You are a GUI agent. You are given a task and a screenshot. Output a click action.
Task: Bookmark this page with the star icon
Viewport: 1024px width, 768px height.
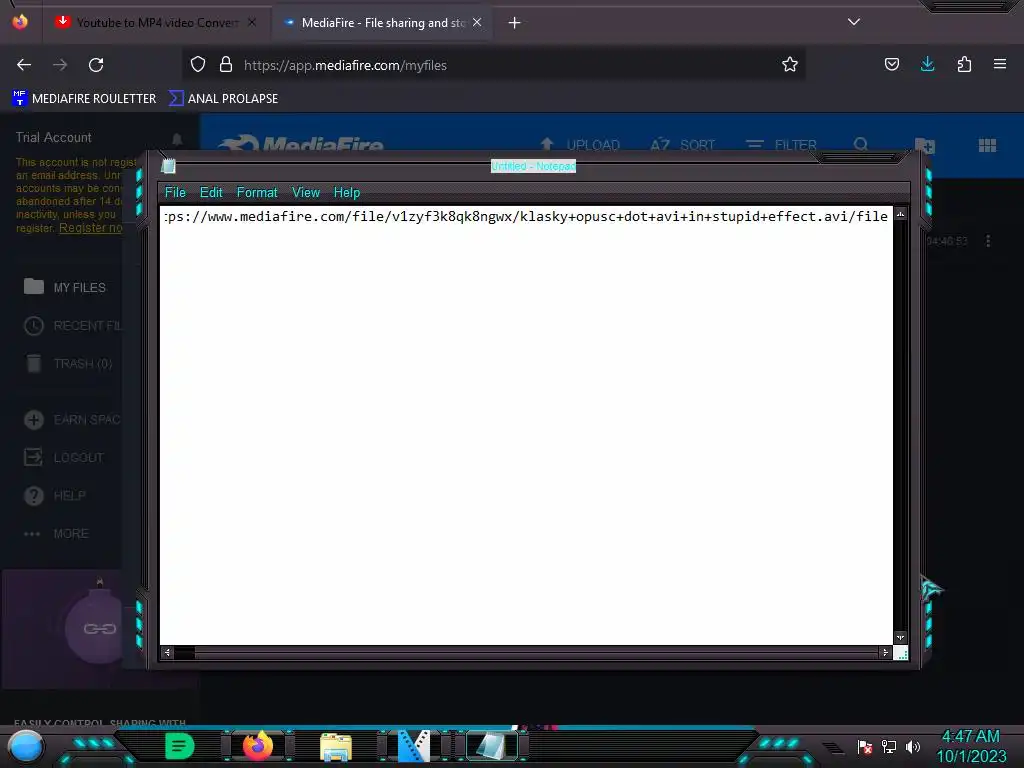coord(790,65)
